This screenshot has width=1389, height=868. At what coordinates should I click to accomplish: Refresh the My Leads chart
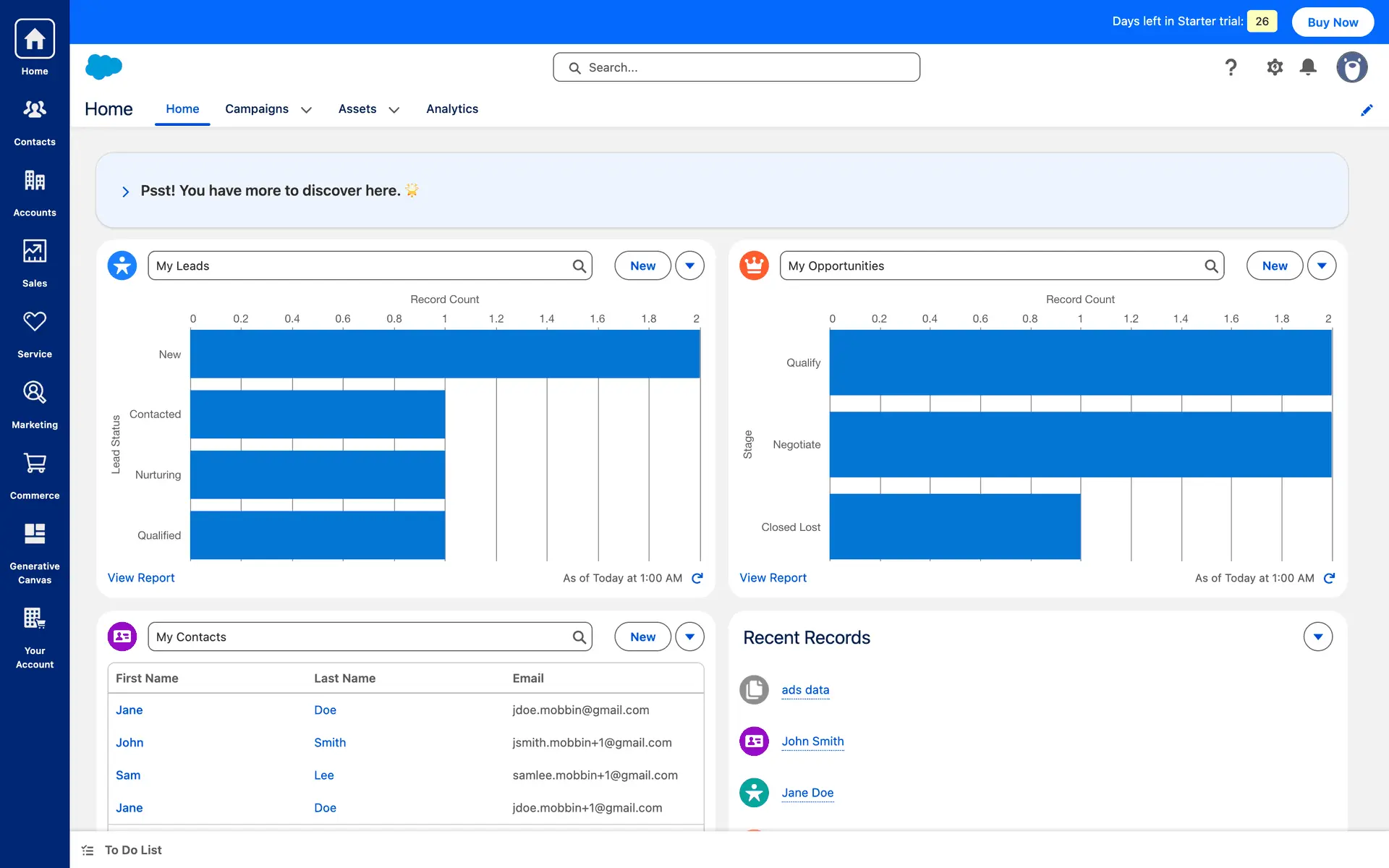[x=697, y=578]
